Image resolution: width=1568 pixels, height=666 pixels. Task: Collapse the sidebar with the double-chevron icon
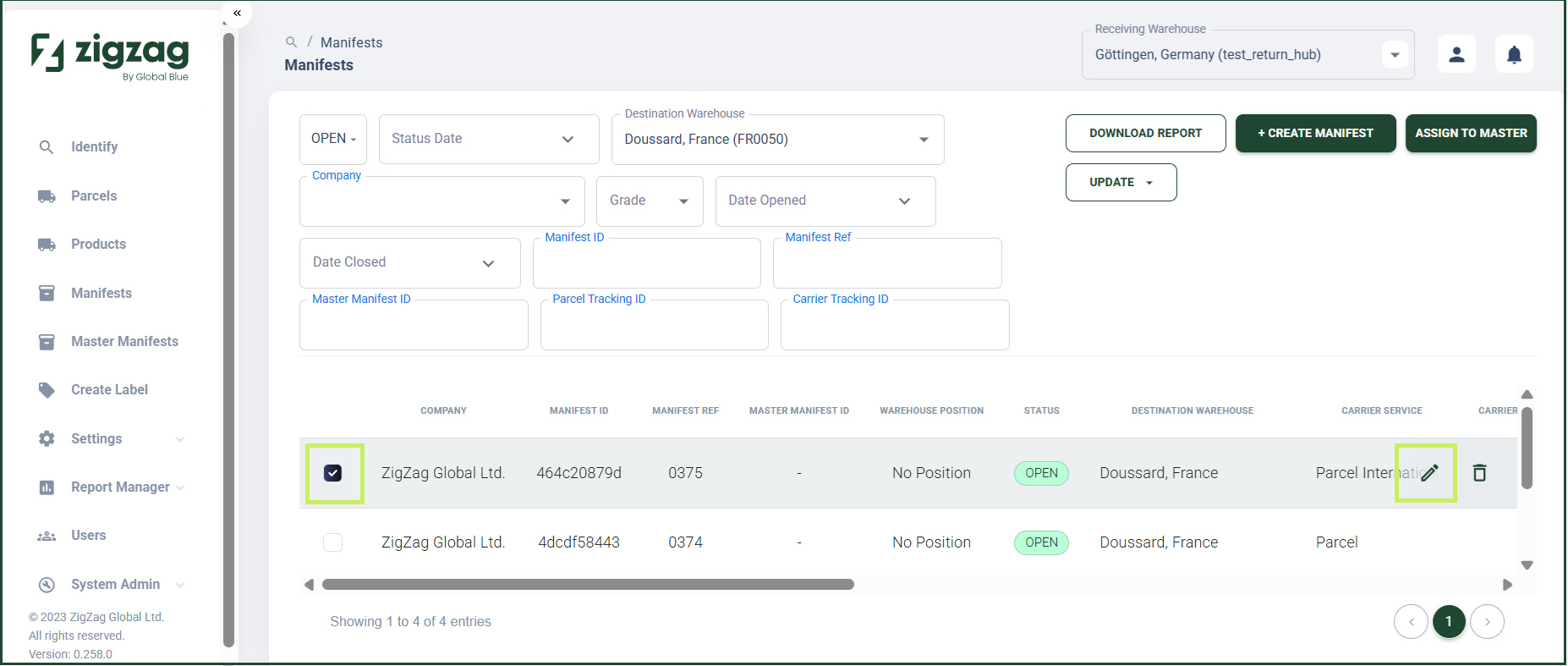click(238, 13)
